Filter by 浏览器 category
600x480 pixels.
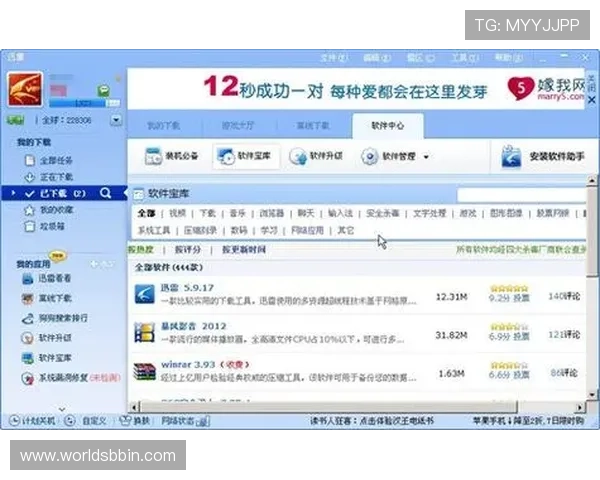[272, 213]
